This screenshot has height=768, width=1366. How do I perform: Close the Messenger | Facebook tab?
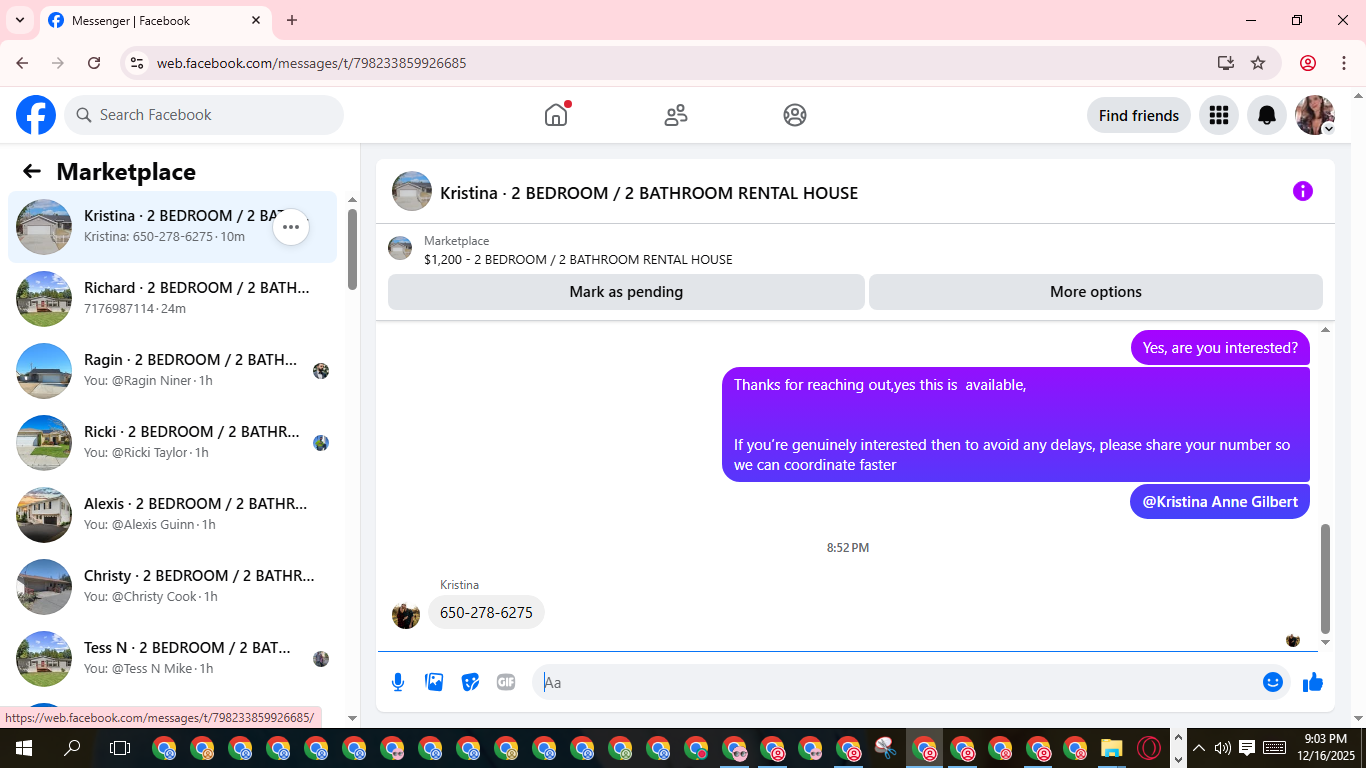click(256, 20)
